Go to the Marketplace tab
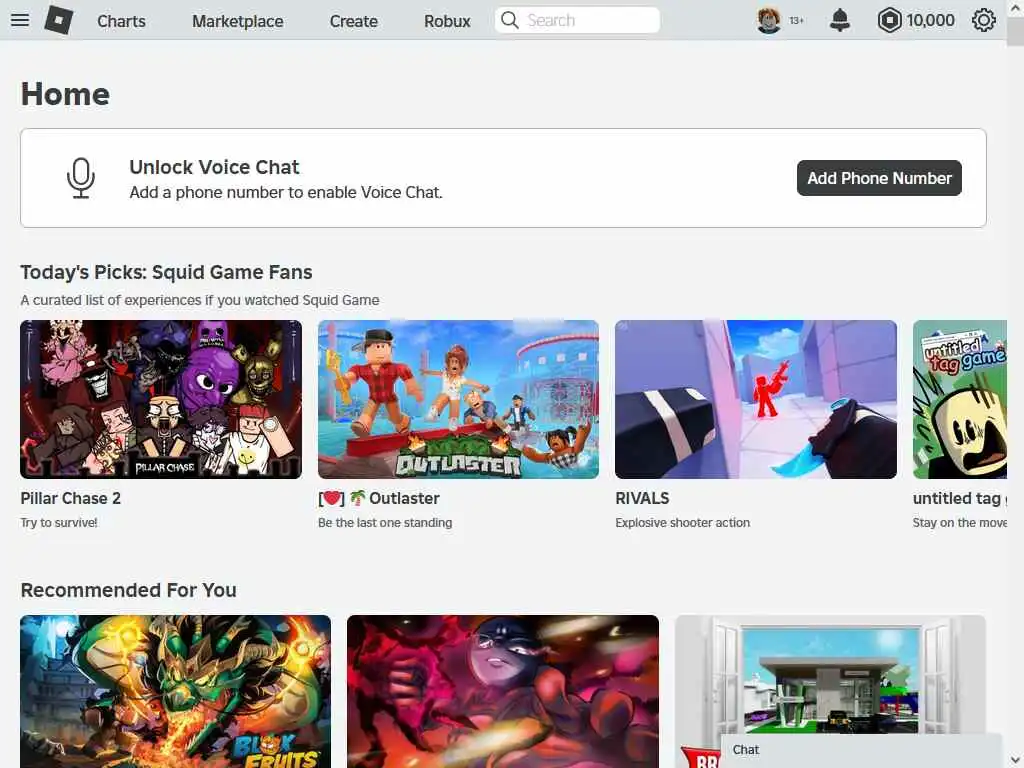 (x=238, y=21)
